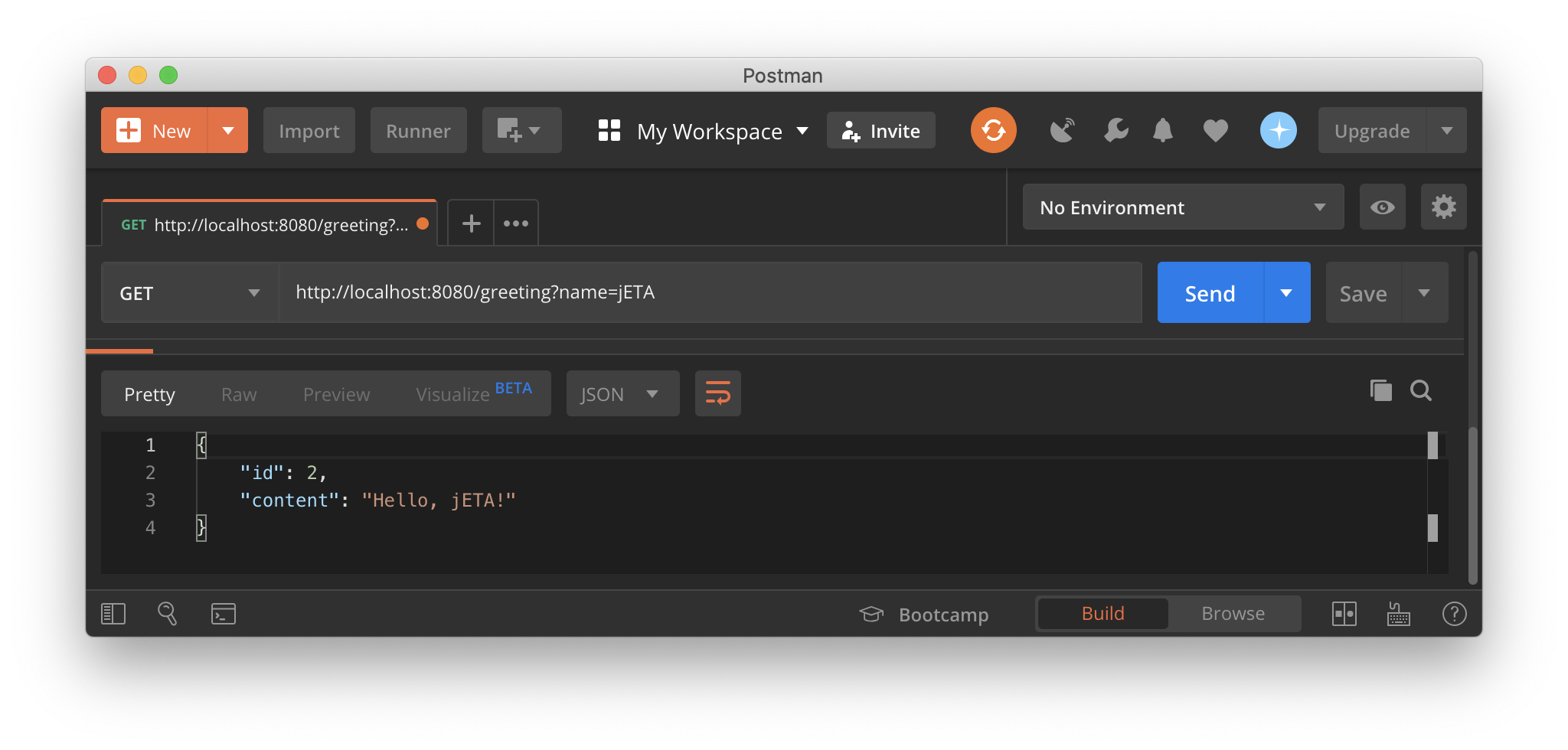Open the wrench settings icon
1568x750 pixels.
[1116, 130]
